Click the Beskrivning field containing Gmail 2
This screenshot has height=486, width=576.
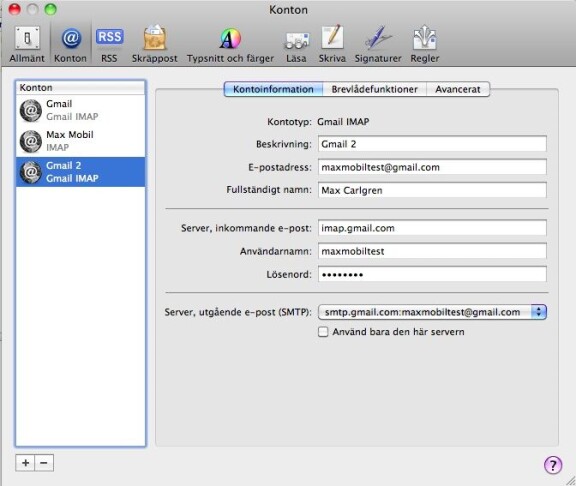[x=432, y=144]
